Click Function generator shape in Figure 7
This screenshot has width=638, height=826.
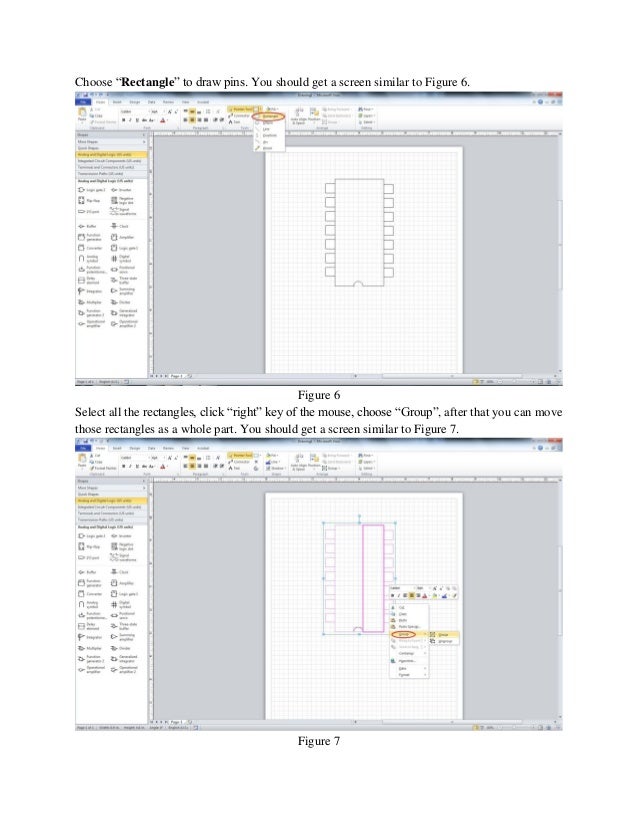coord(90,583)
